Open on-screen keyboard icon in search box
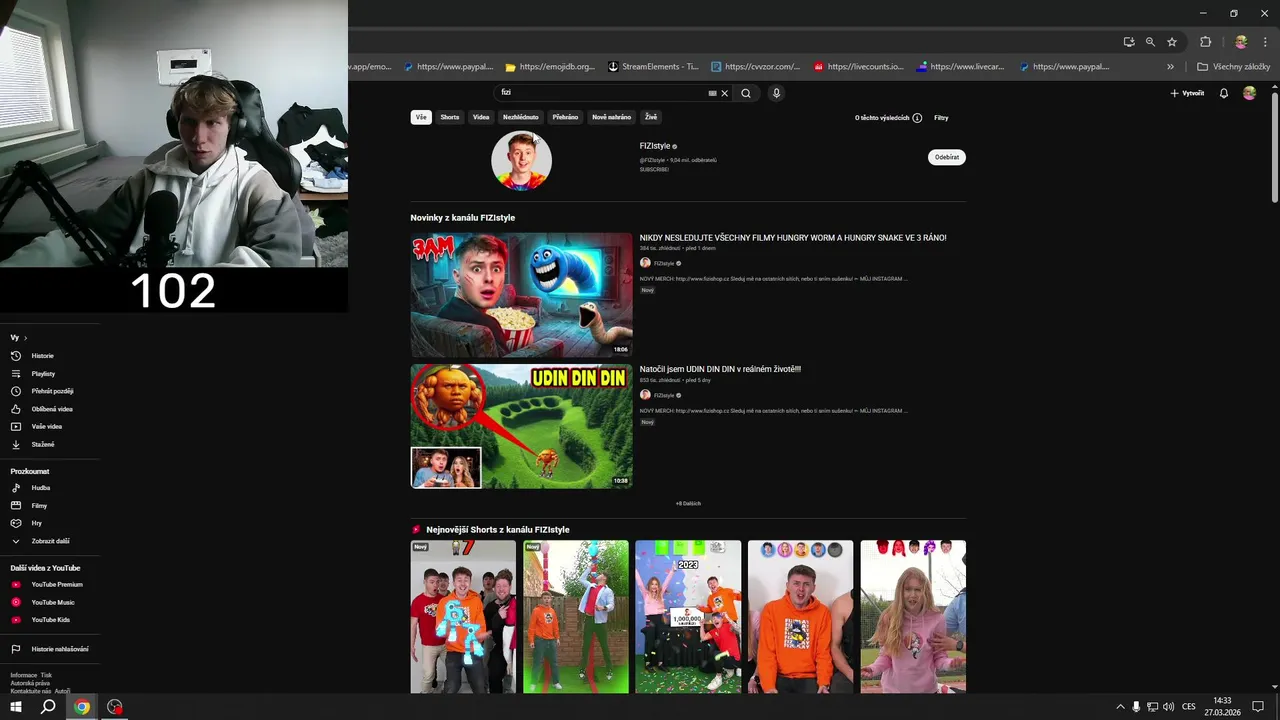Image resolution: width=1280 pixels, height=720 pixels. 712,93
